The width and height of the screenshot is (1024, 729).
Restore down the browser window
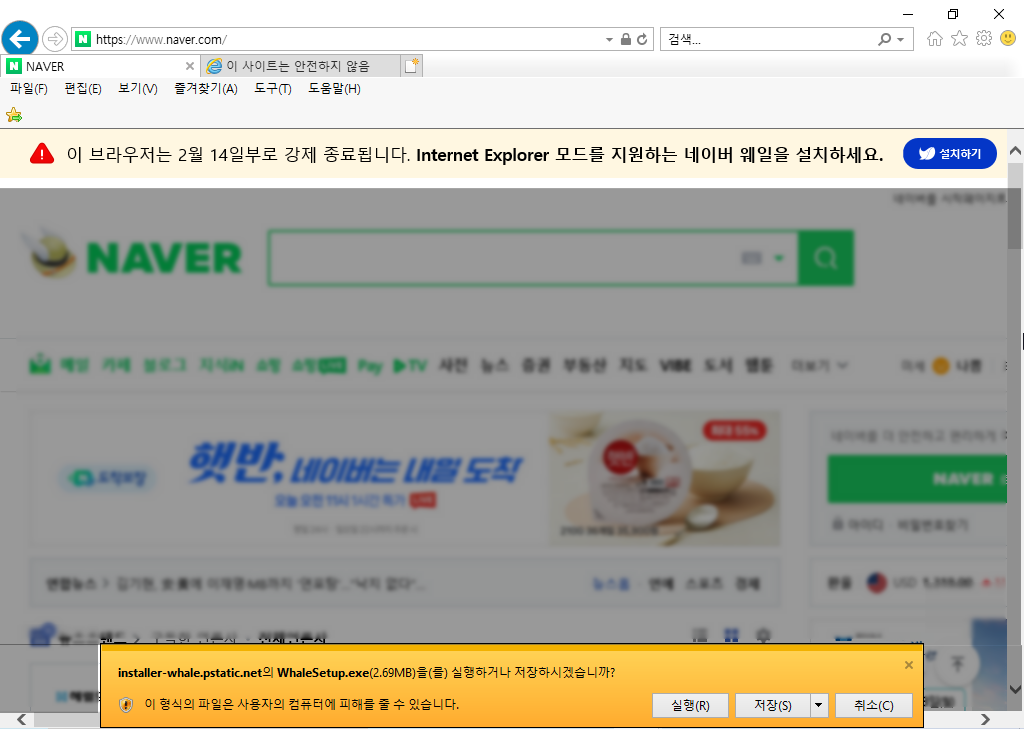point(953,14)
